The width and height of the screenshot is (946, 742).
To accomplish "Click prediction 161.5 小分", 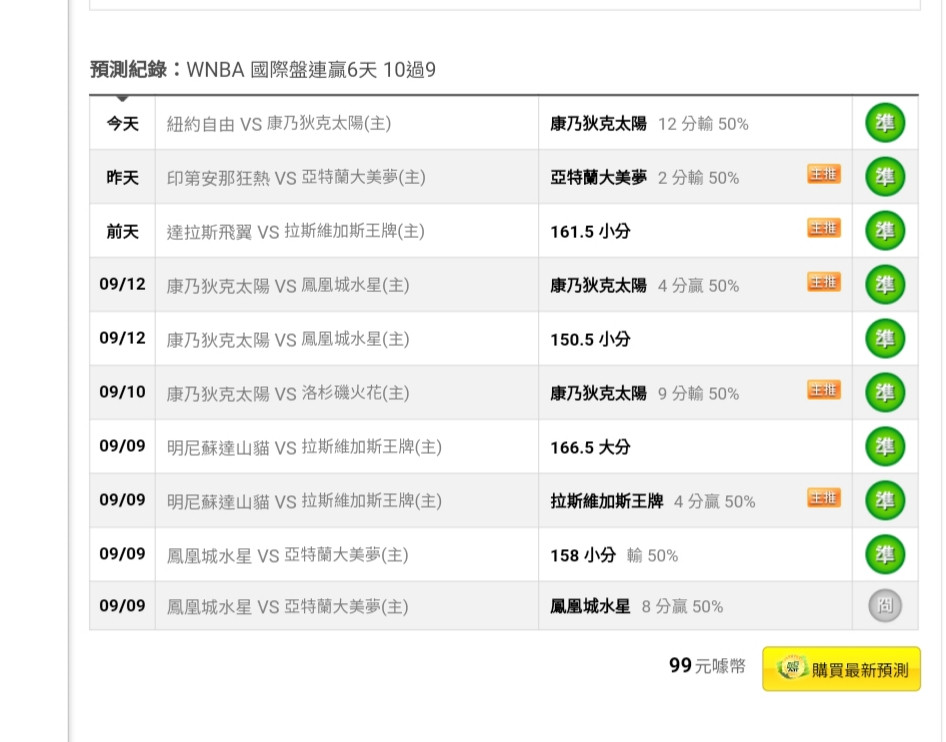I will (590, 231).
